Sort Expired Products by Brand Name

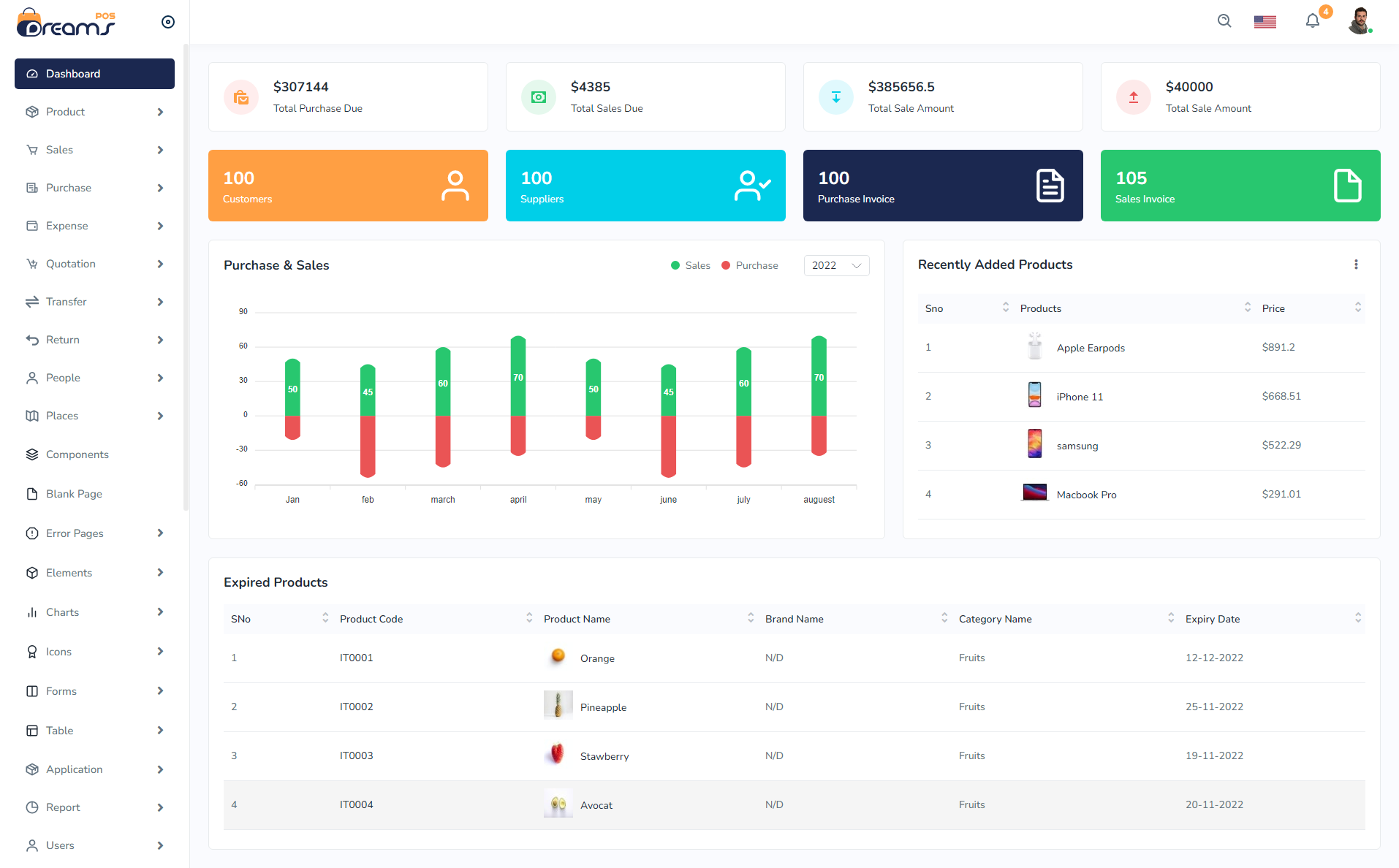(944, 618)
